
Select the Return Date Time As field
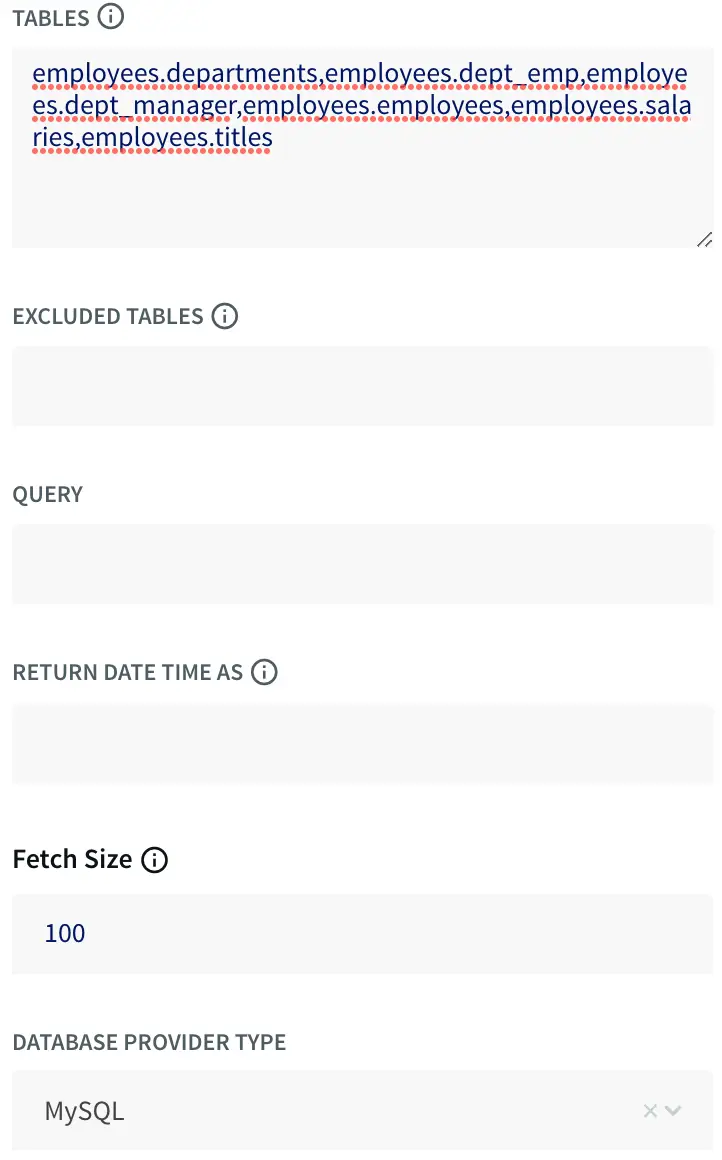362,744
